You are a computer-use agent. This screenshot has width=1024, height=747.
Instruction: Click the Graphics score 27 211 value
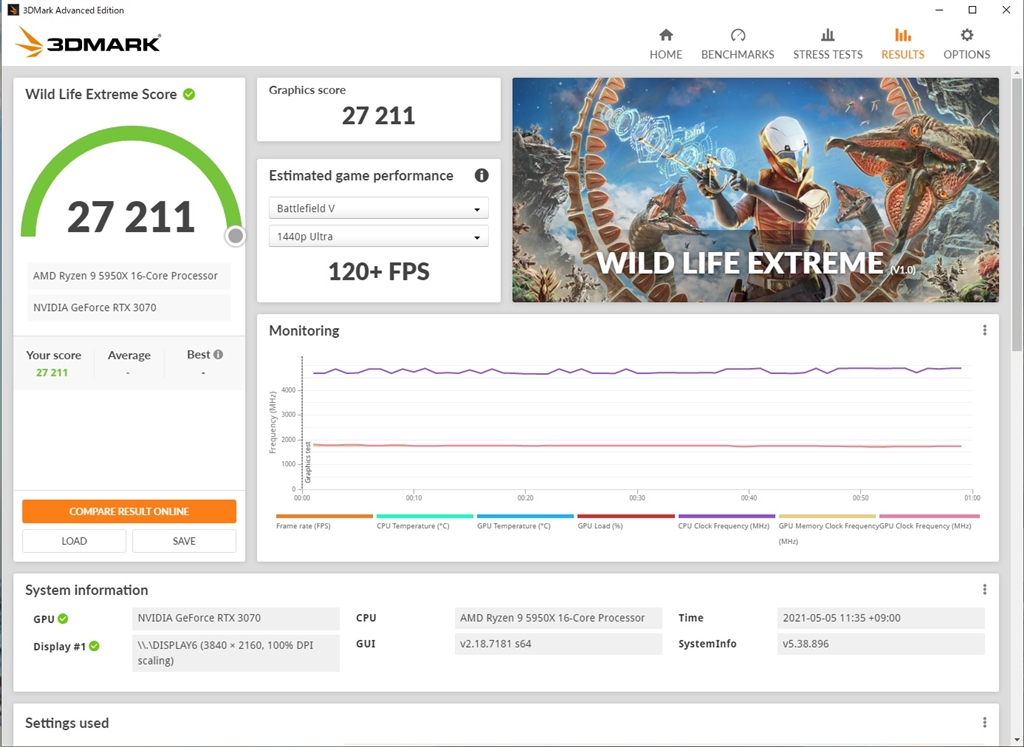(378, 116)
